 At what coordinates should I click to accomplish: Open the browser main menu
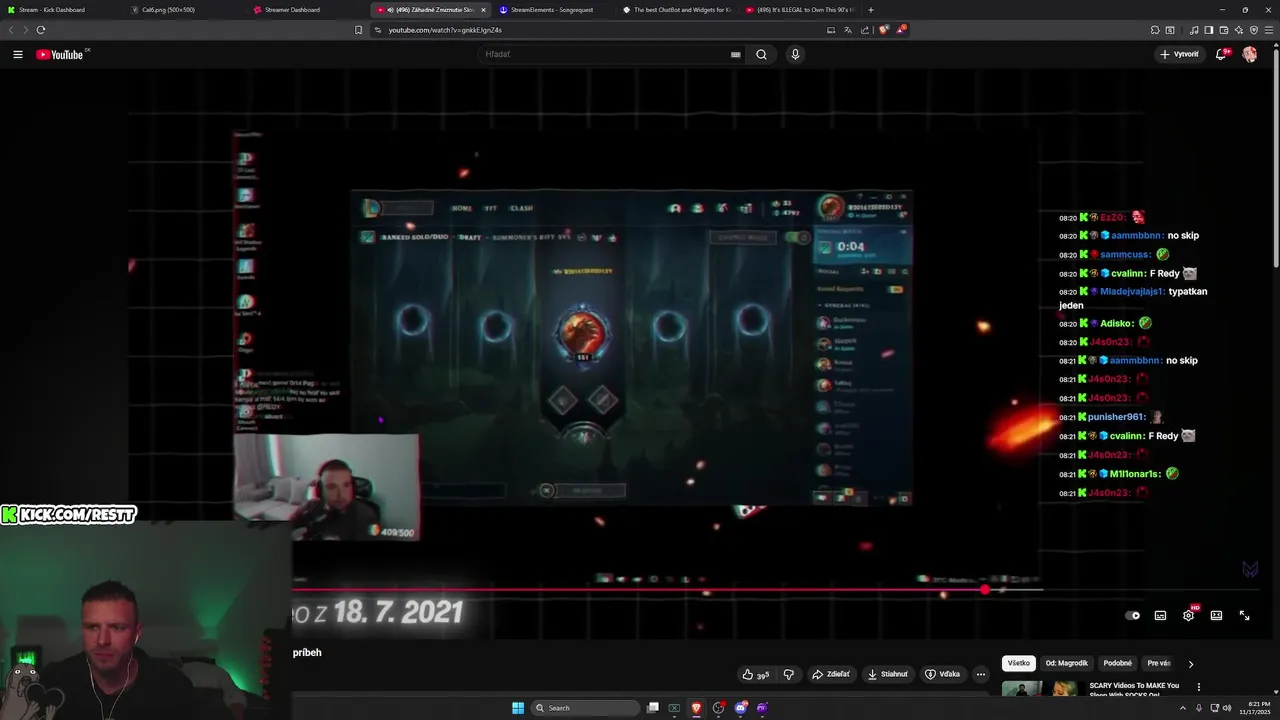[x=1270, y=30]
